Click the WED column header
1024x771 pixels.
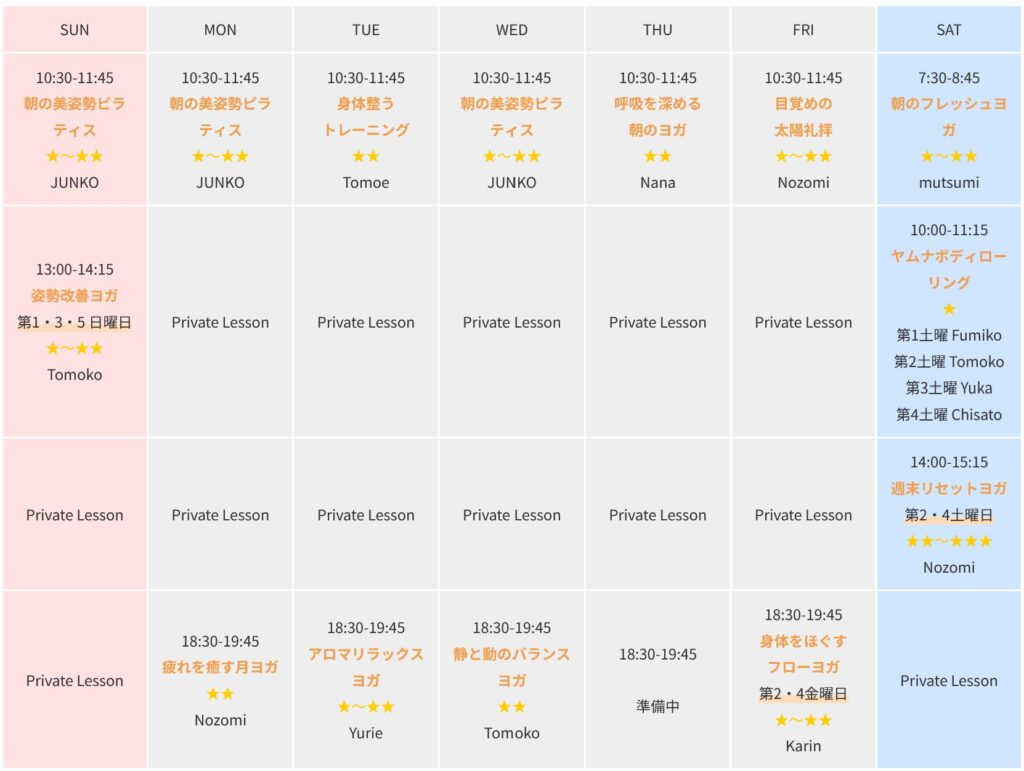click(x=512, y=30)
